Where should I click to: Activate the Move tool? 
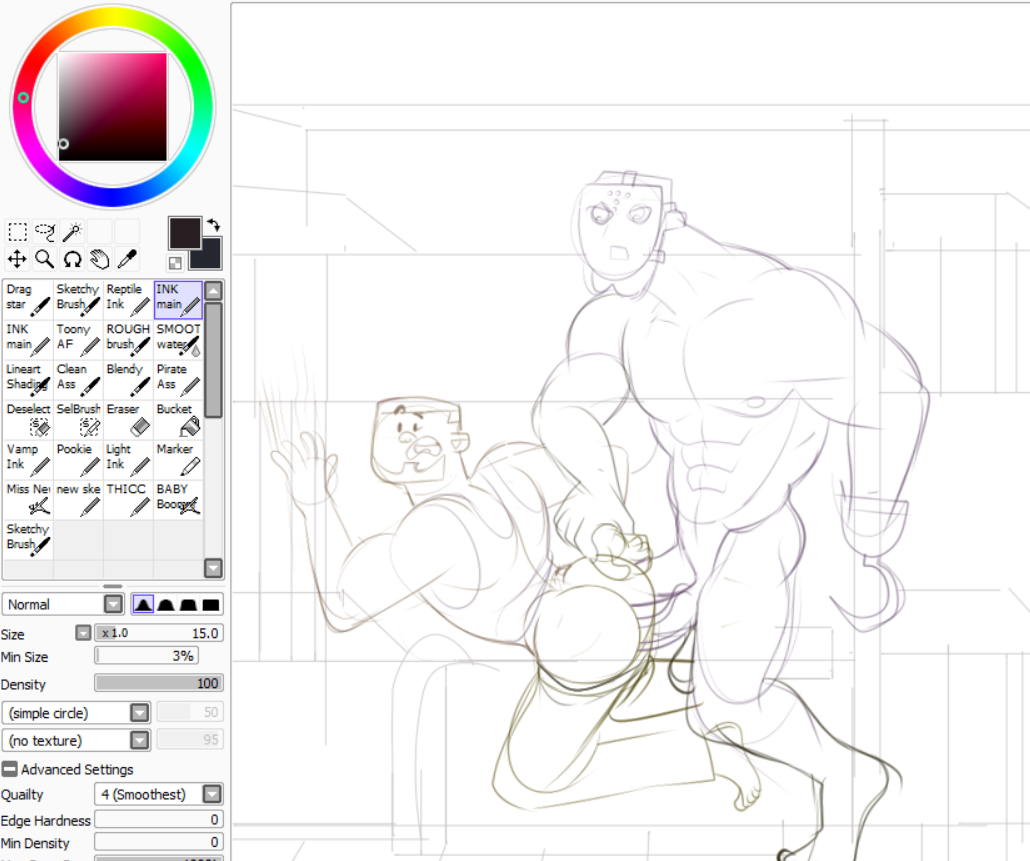[x=17, y=260]
